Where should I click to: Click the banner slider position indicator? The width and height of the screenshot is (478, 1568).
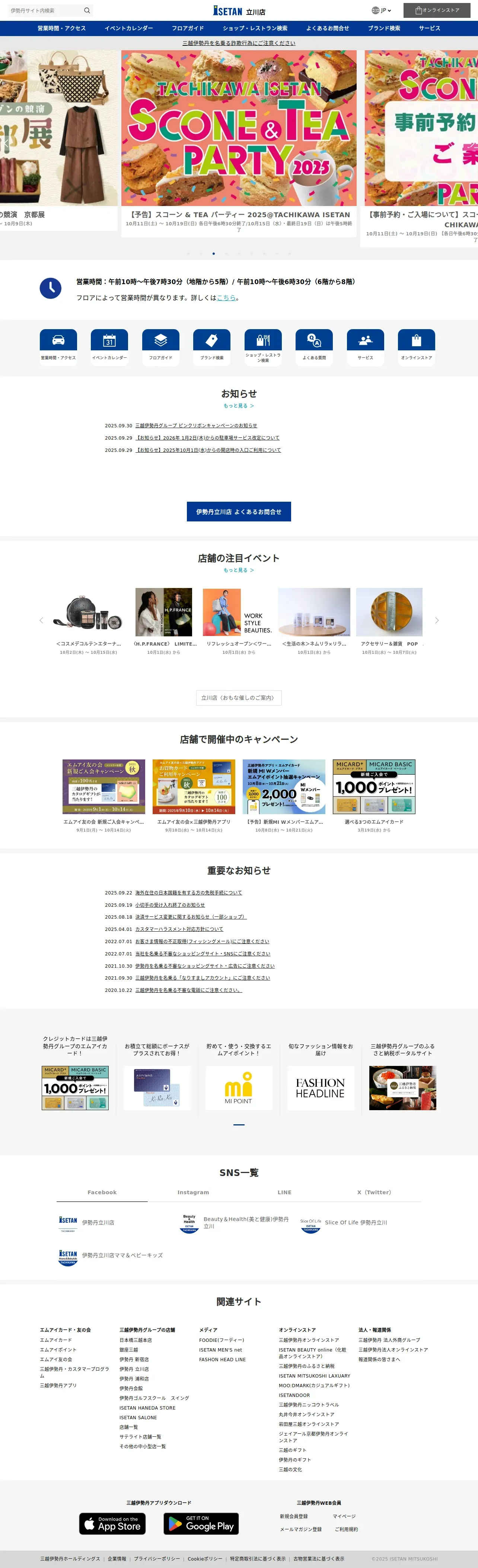239,1124
